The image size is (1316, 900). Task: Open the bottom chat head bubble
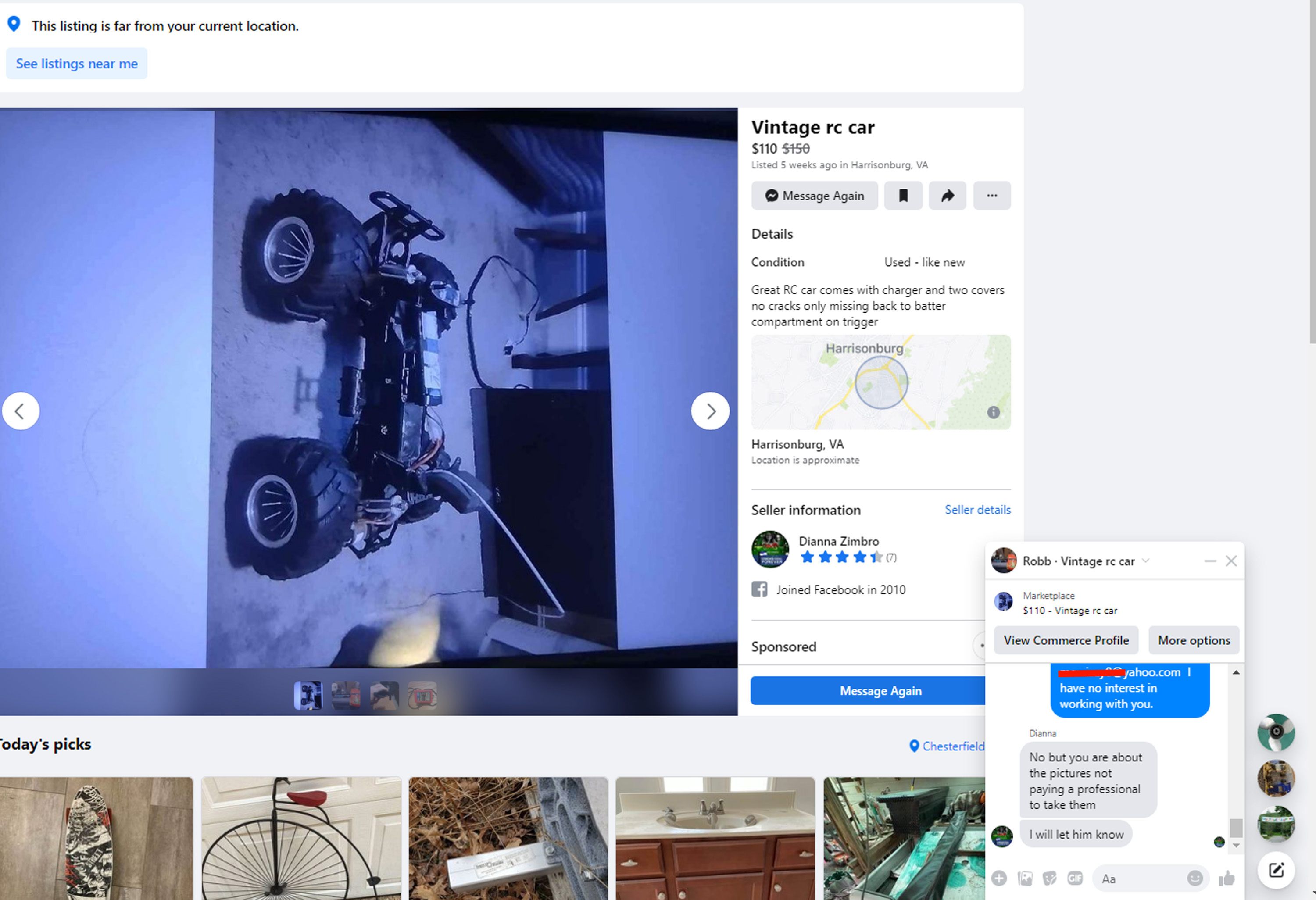tap(1276, 824)
